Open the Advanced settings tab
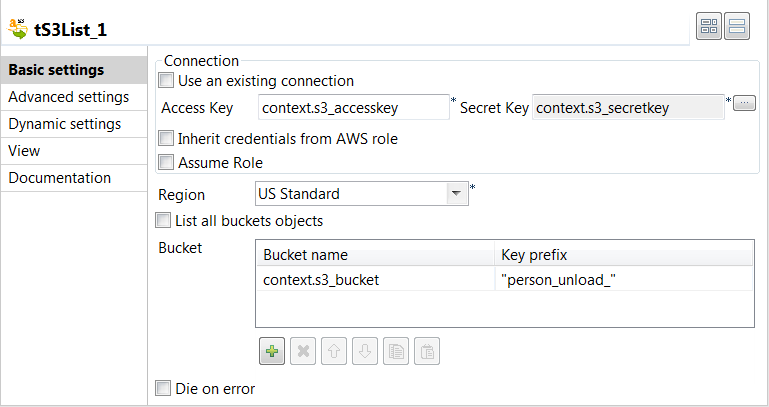 pos(68,97)
